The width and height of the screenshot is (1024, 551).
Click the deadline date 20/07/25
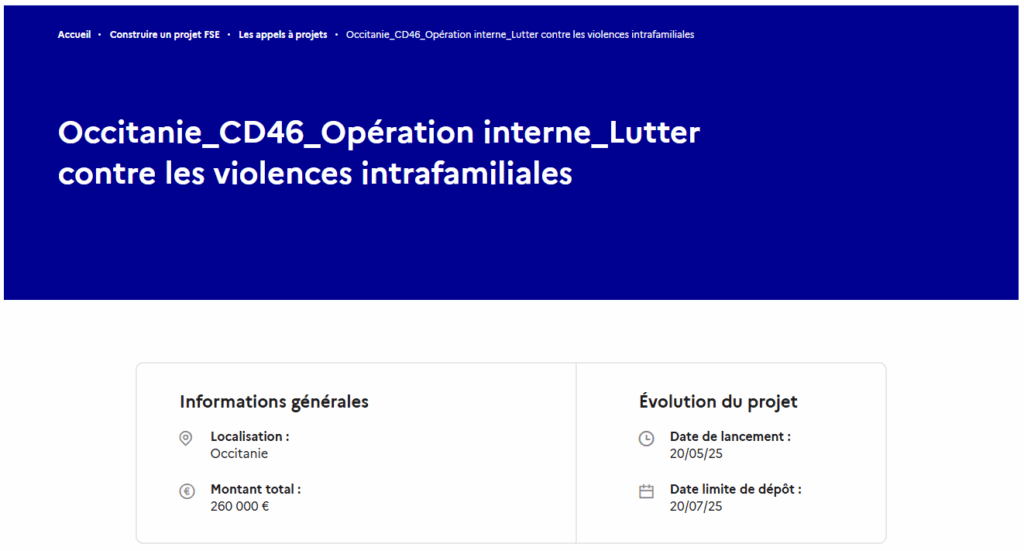click(x=696, y=506)
